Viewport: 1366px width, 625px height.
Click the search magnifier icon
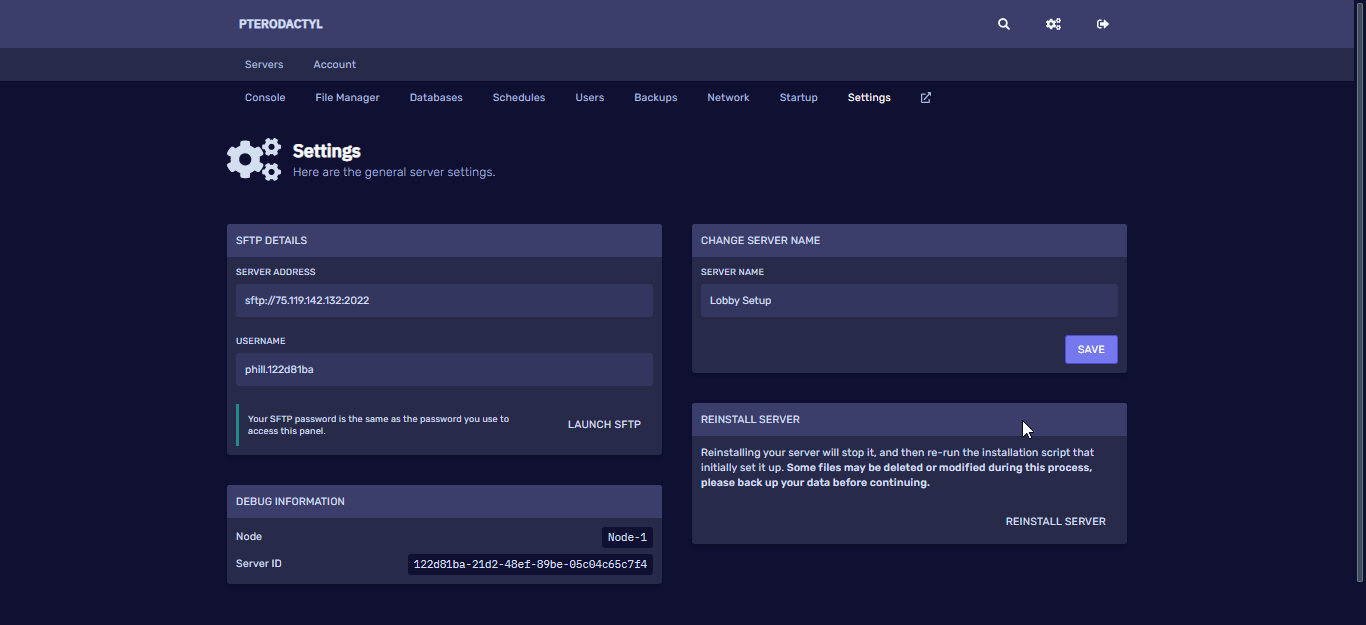tap(1004, 24)
